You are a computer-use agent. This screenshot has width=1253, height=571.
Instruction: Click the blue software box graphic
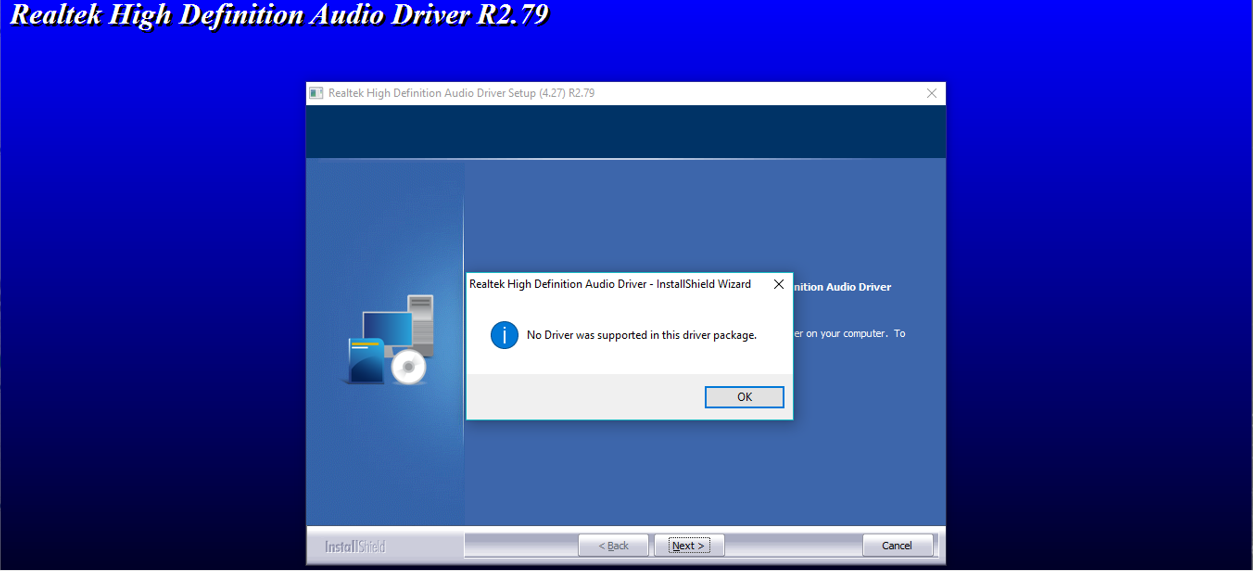365,360
